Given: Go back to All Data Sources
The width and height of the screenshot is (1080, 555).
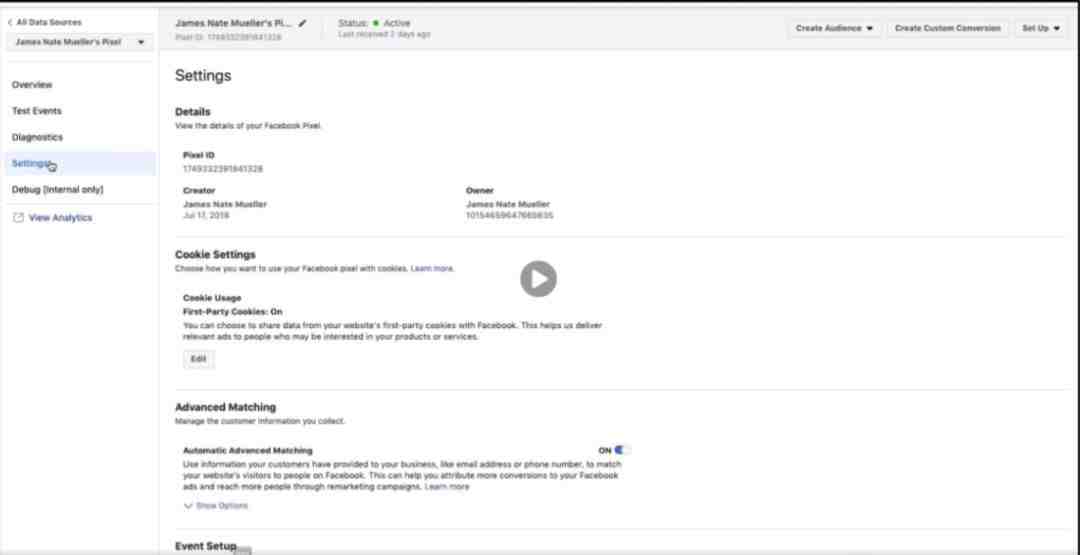Looking at the screenshot, I should (44, 22).
